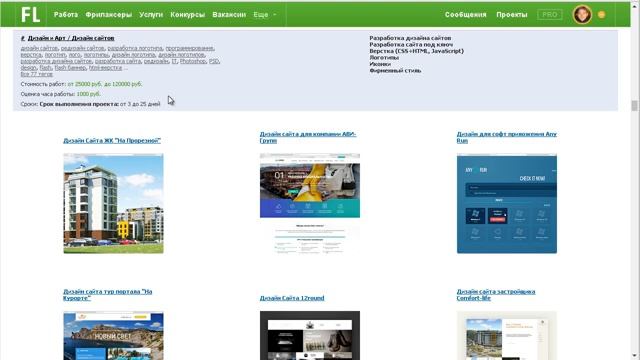Click the 'дизайн сайтов' tag
Viewport: 640px width, 360px height.
pos(39,48)
